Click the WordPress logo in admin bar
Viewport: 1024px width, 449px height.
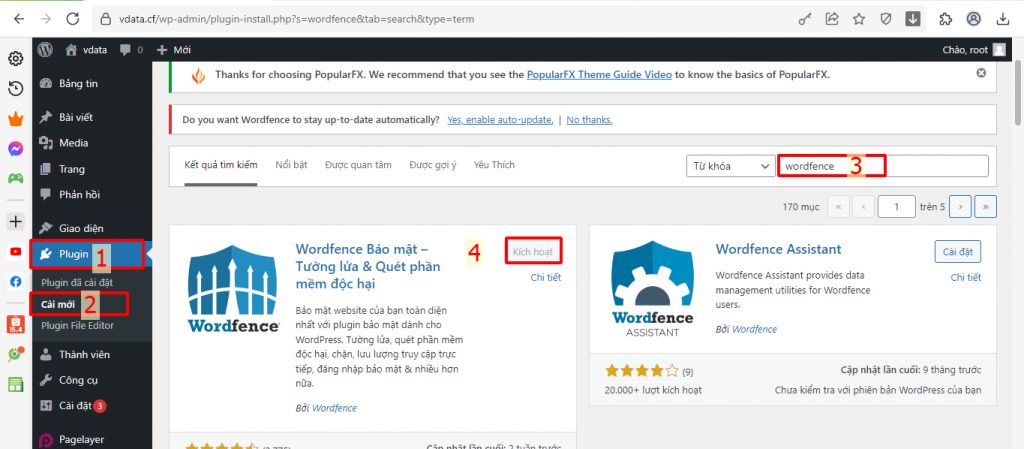(x=45, y=50)
